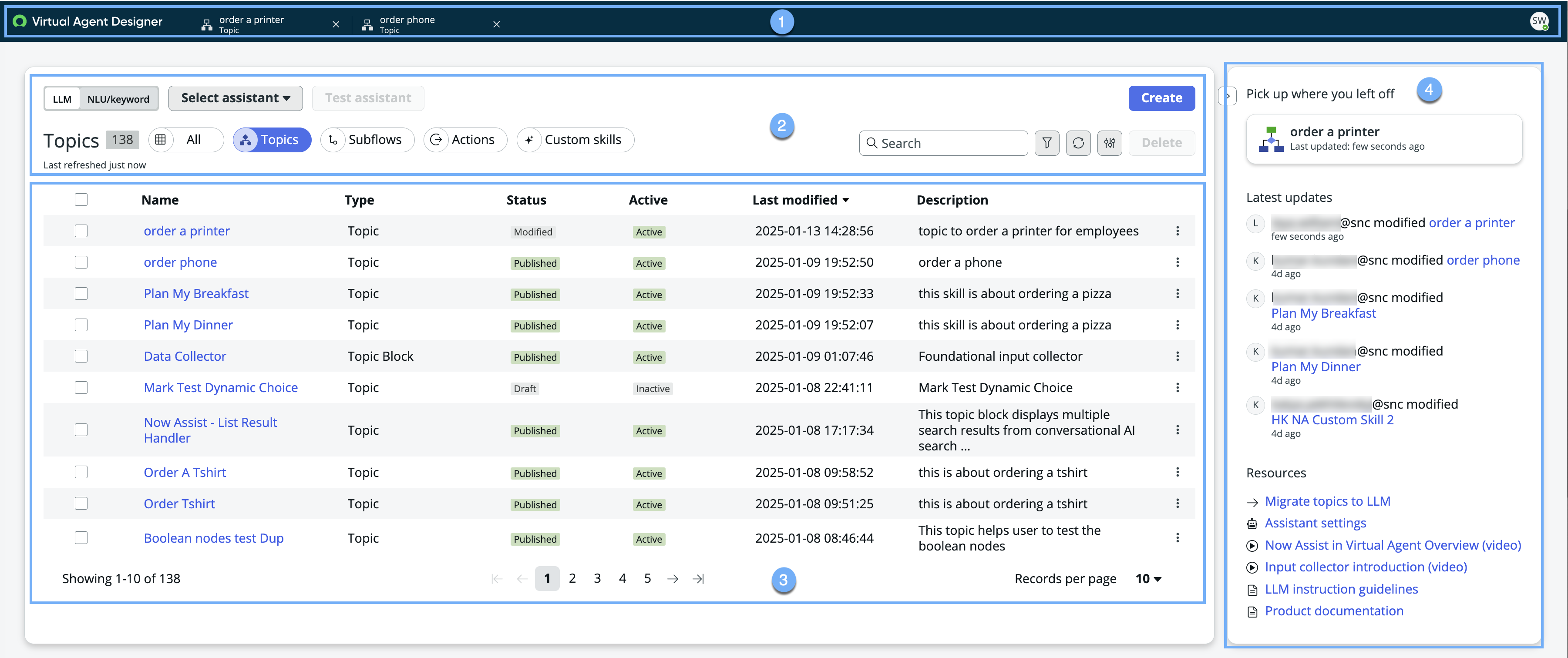Viewport: 1568px width, 658px height.
Task: Check the Plan My Dinner row checkbox
Action: click(x=81, y=325)
